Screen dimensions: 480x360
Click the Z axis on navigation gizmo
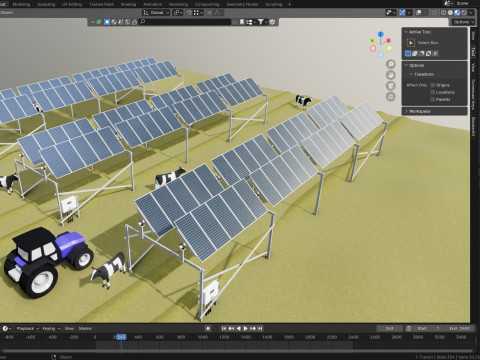click(381, 34)
